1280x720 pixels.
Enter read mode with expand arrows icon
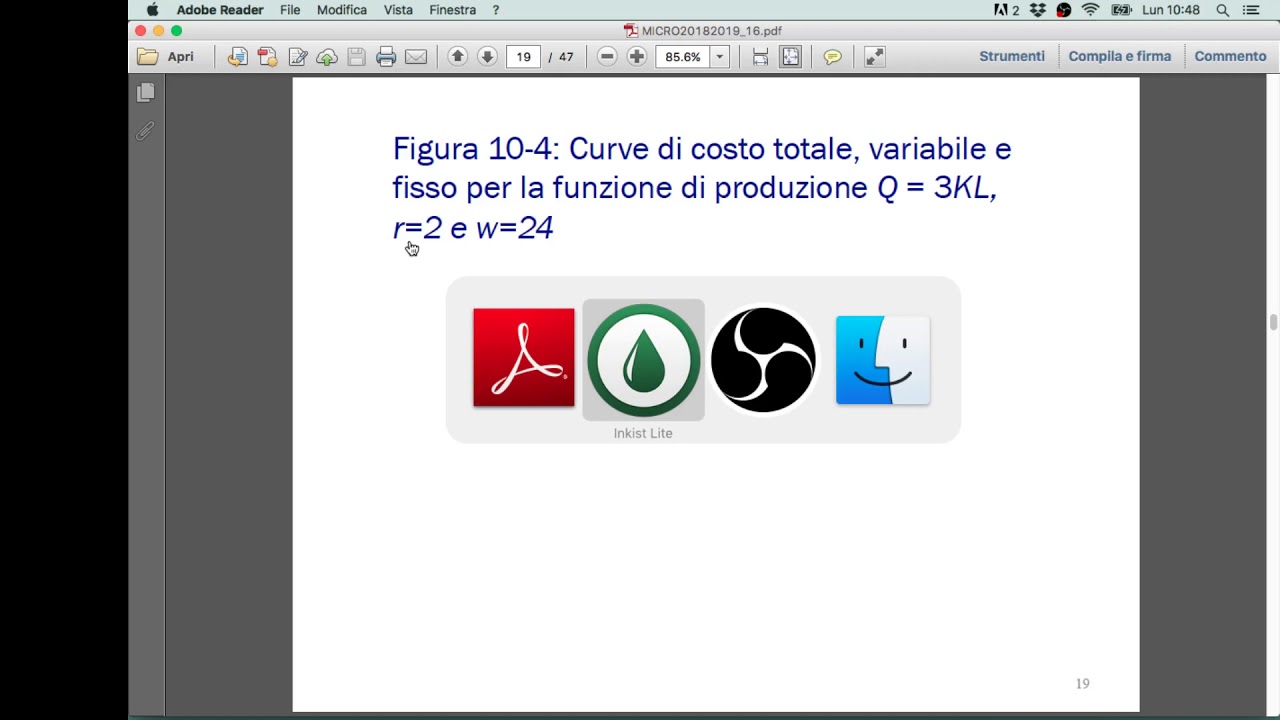click(x=874, y=57)
